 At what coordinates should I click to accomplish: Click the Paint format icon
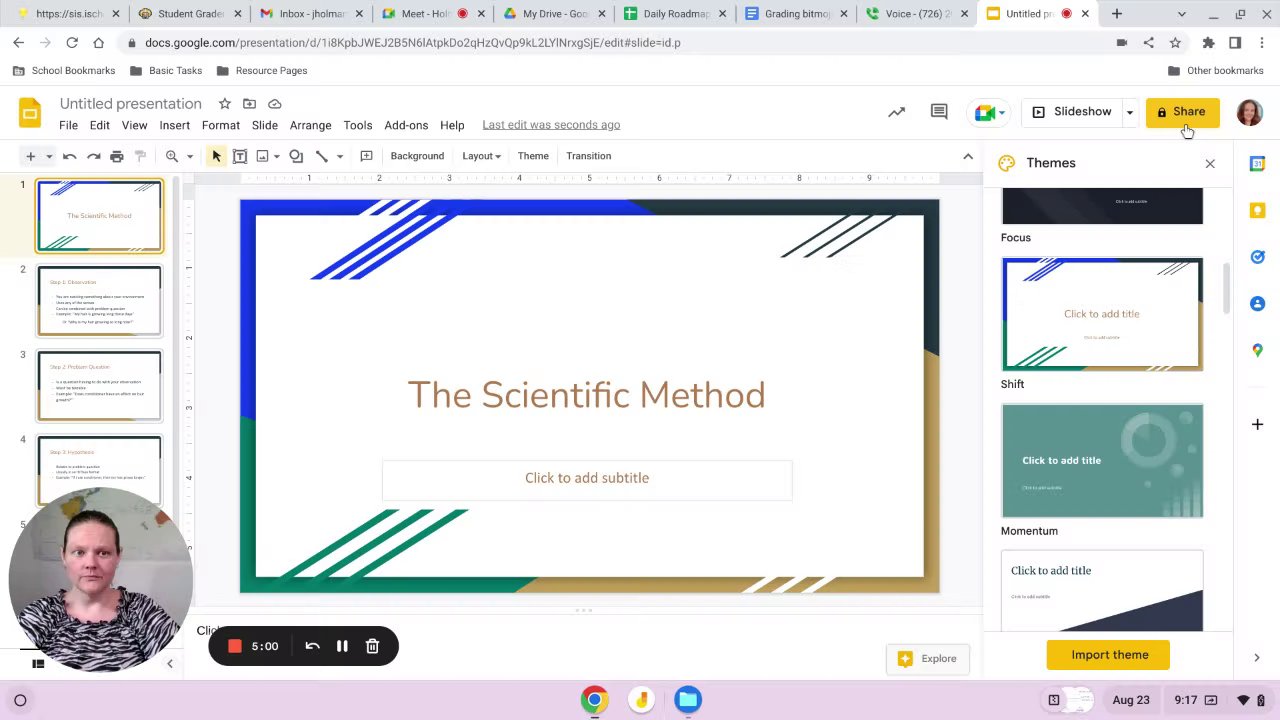(x=141, y=156)
